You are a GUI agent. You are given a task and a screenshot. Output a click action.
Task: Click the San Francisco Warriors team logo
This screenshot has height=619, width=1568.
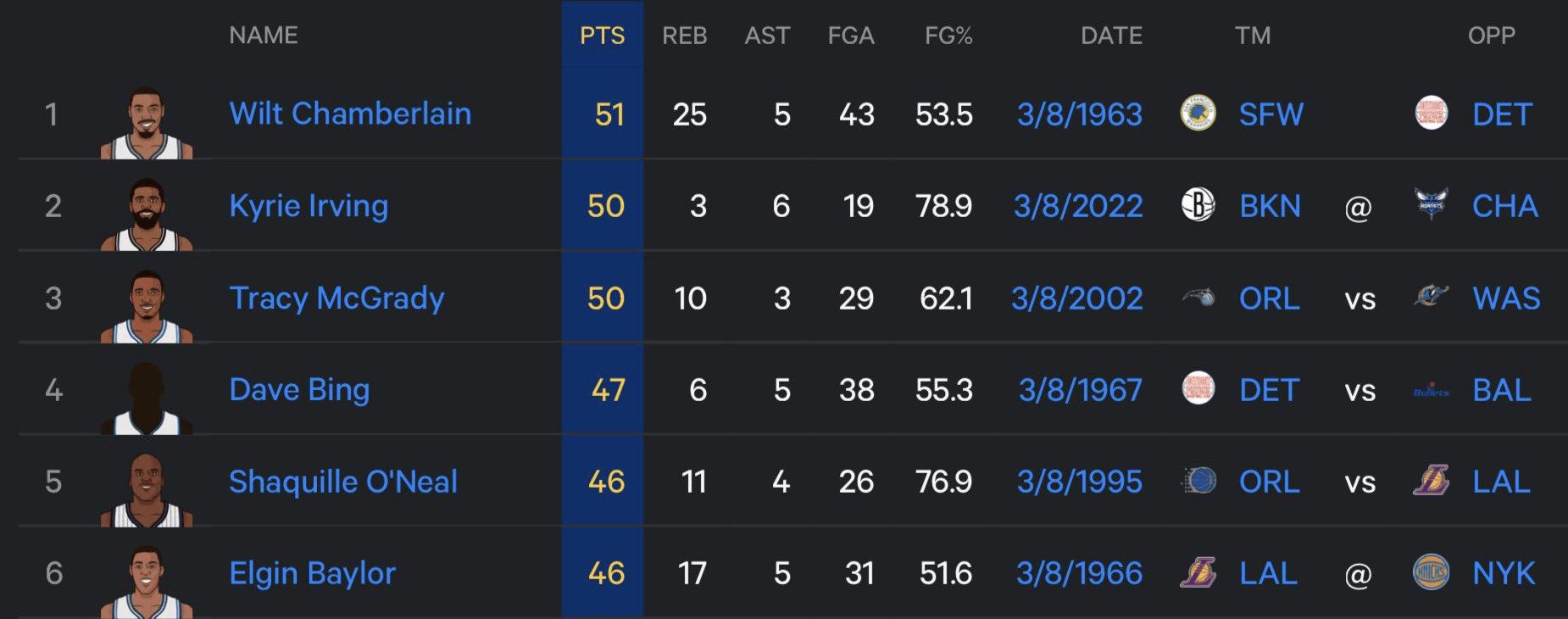click(x=1198, y=114)
